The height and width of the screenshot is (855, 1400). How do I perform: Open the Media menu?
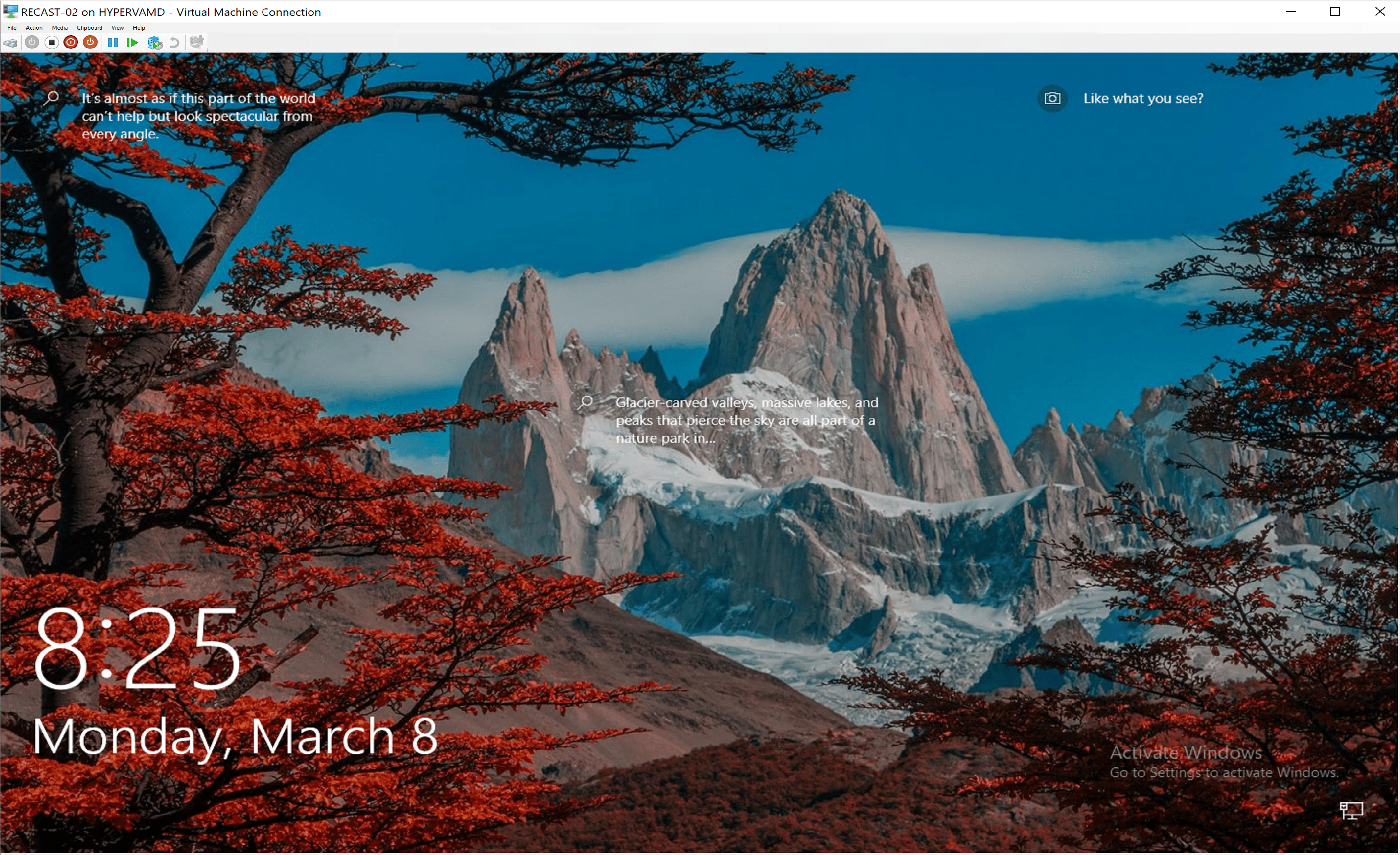coord(59,27)
